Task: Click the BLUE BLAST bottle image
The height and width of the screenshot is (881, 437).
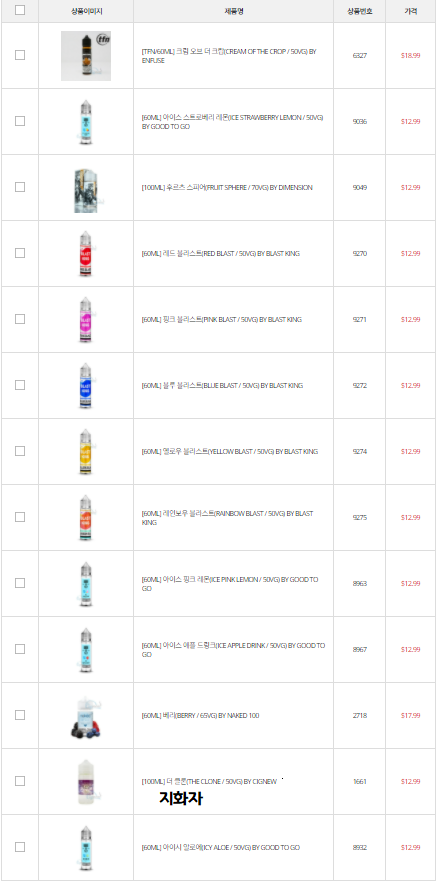Action: pyautogui.click(x=85, y=385)
